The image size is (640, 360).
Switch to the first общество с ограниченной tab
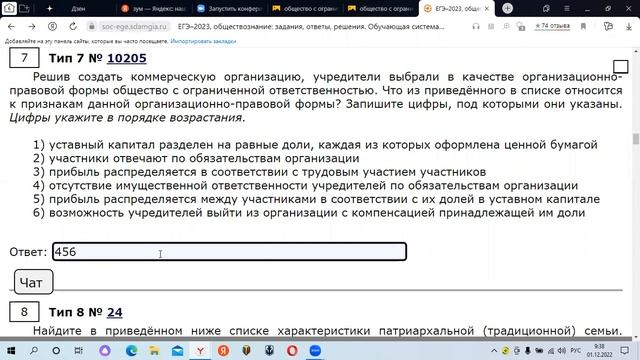tap(305, 8)
